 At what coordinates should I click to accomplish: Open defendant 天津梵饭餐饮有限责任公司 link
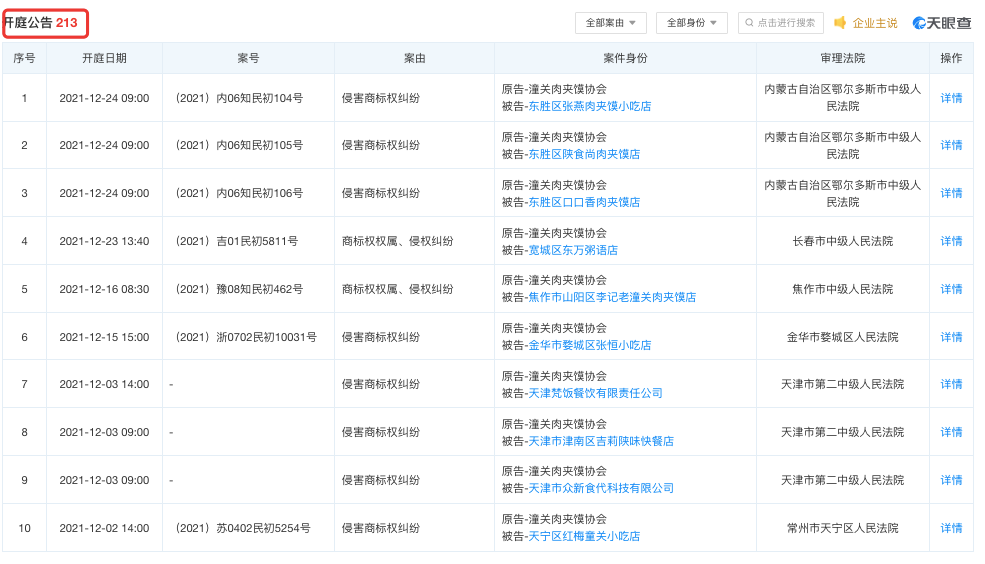[x=595, y=393]
